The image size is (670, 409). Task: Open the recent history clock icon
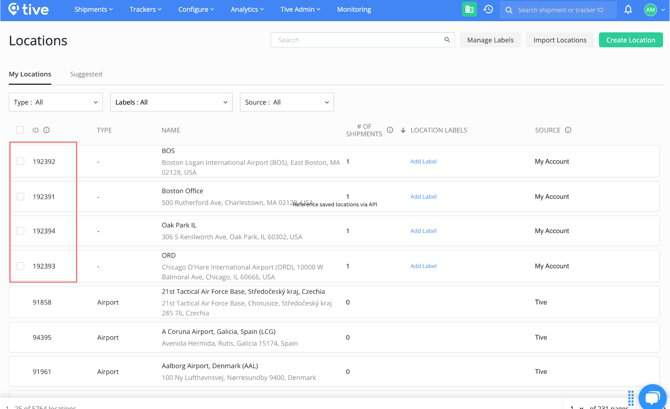click(488, 10)
